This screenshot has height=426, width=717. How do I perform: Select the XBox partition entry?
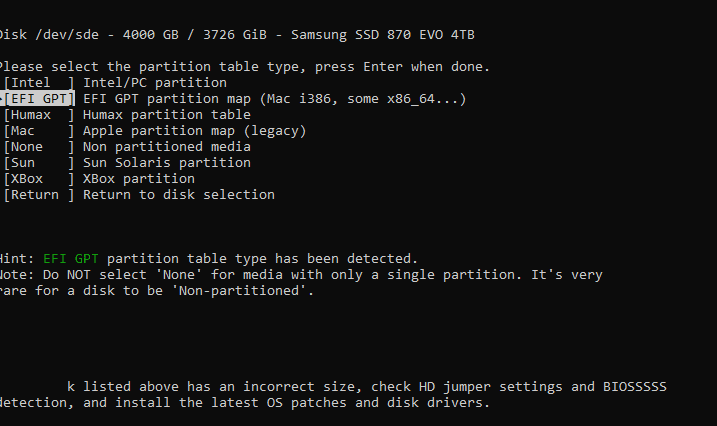pos(38,179)
